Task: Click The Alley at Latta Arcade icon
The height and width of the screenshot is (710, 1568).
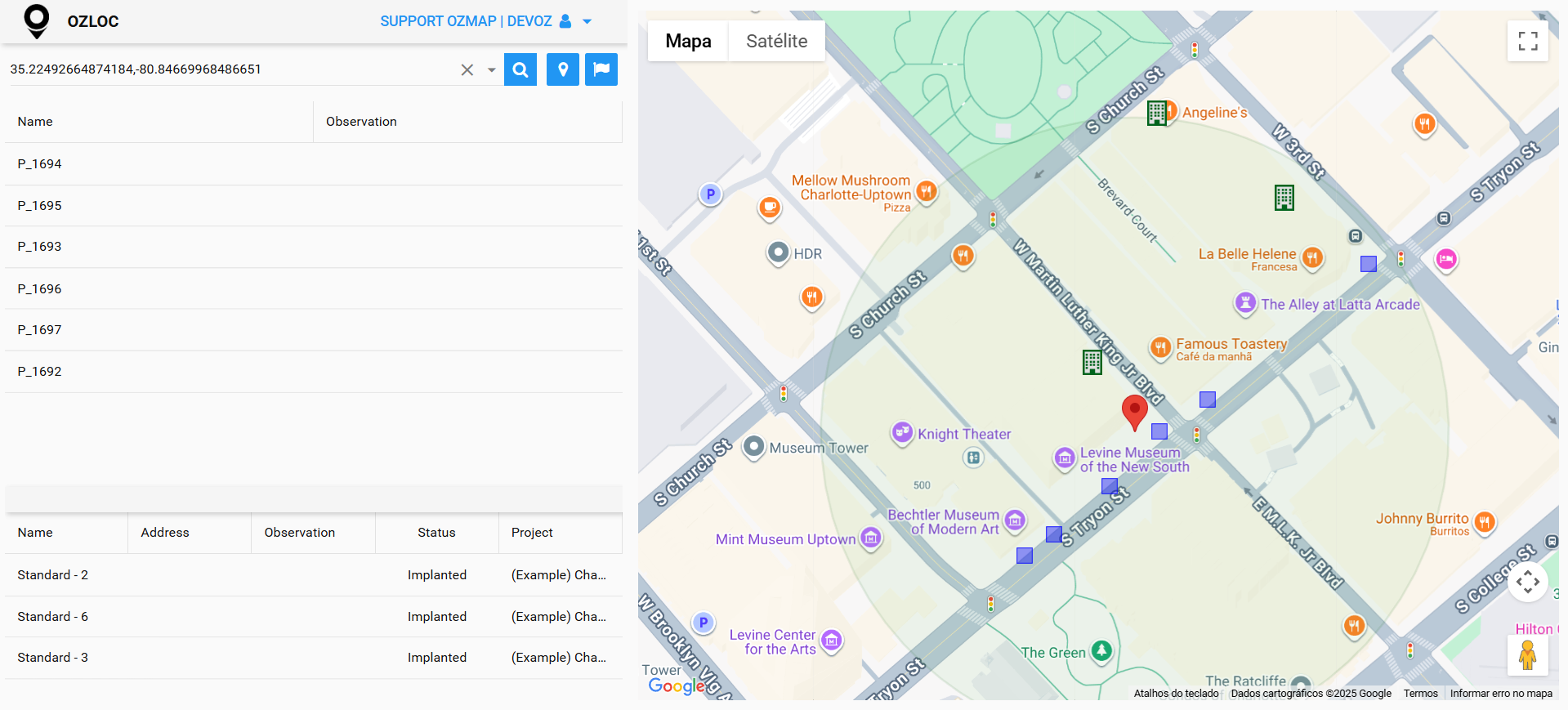Action: click(1245, 304)
